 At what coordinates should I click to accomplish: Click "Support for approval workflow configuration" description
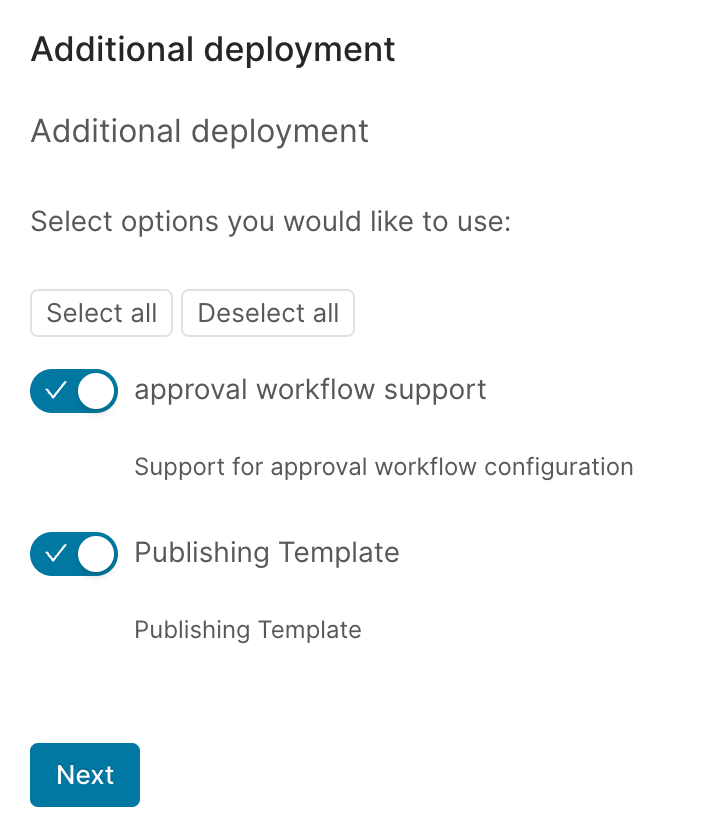(383, 467)
